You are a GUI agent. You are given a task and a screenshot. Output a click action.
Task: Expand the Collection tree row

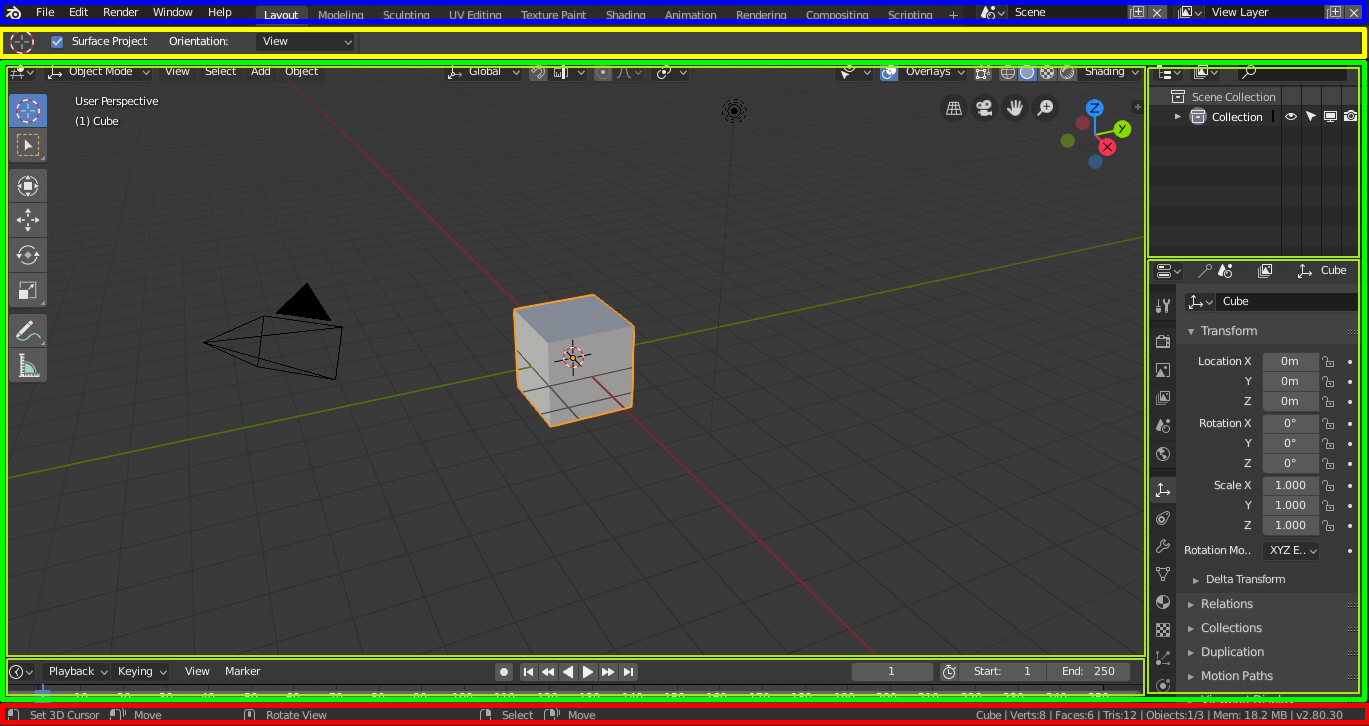[1177, 117]
